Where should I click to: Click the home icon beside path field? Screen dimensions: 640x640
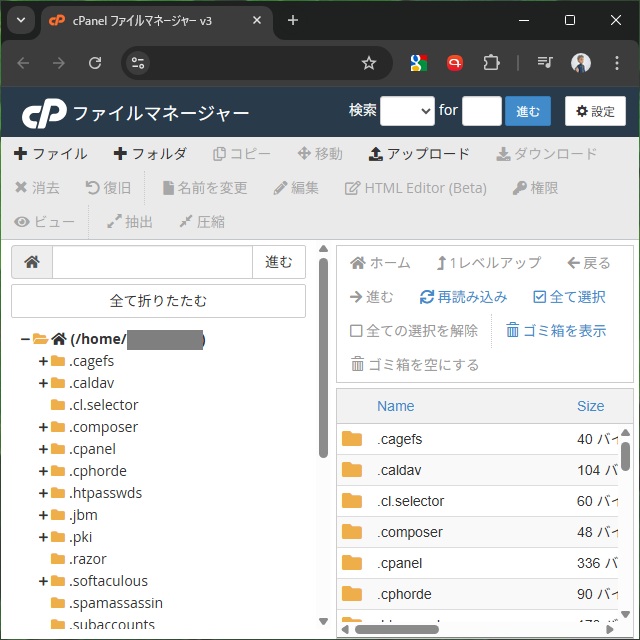point(32,262)
